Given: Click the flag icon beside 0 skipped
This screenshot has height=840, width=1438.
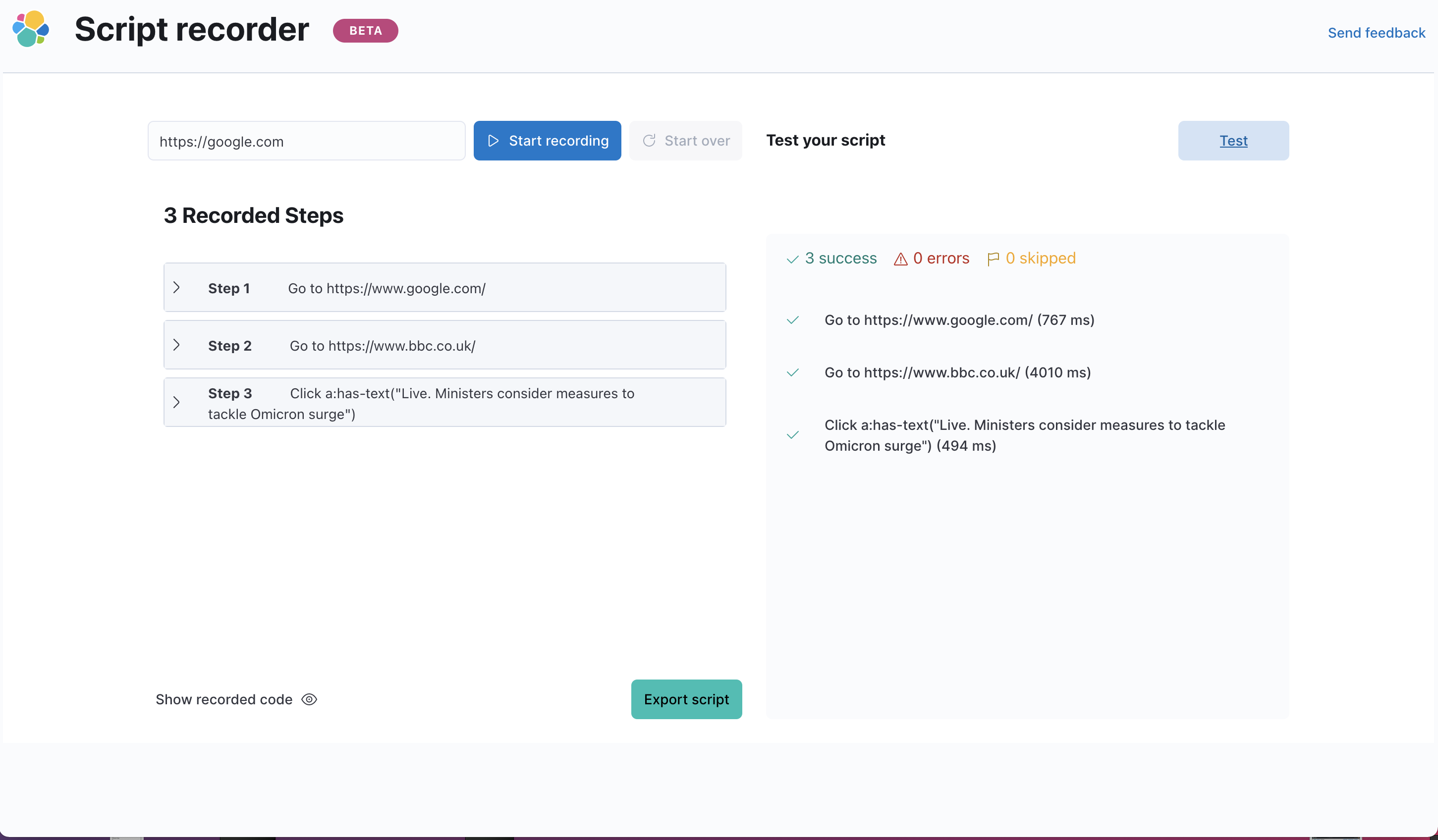Looking at the screenshot, I should coord(993,259).
